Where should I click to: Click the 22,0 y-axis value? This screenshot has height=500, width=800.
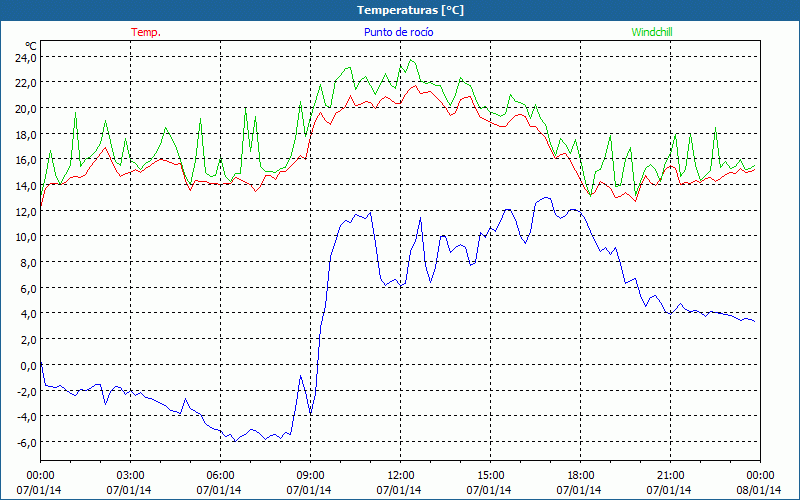coord(26,83)
